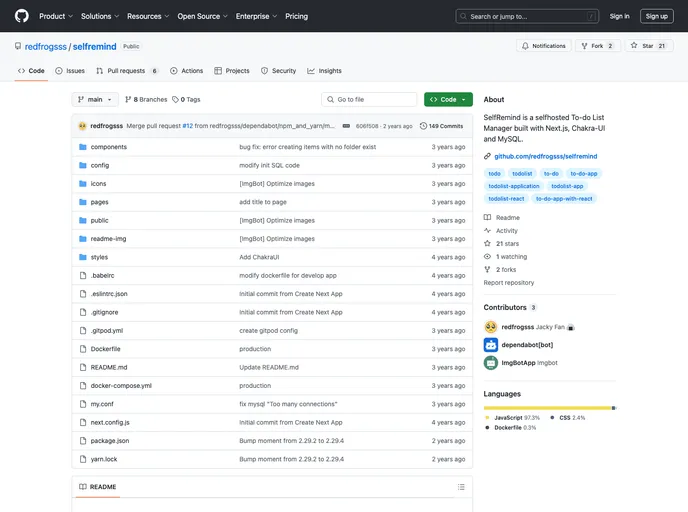Click the star icon beside 21 stars

[487, 243]
